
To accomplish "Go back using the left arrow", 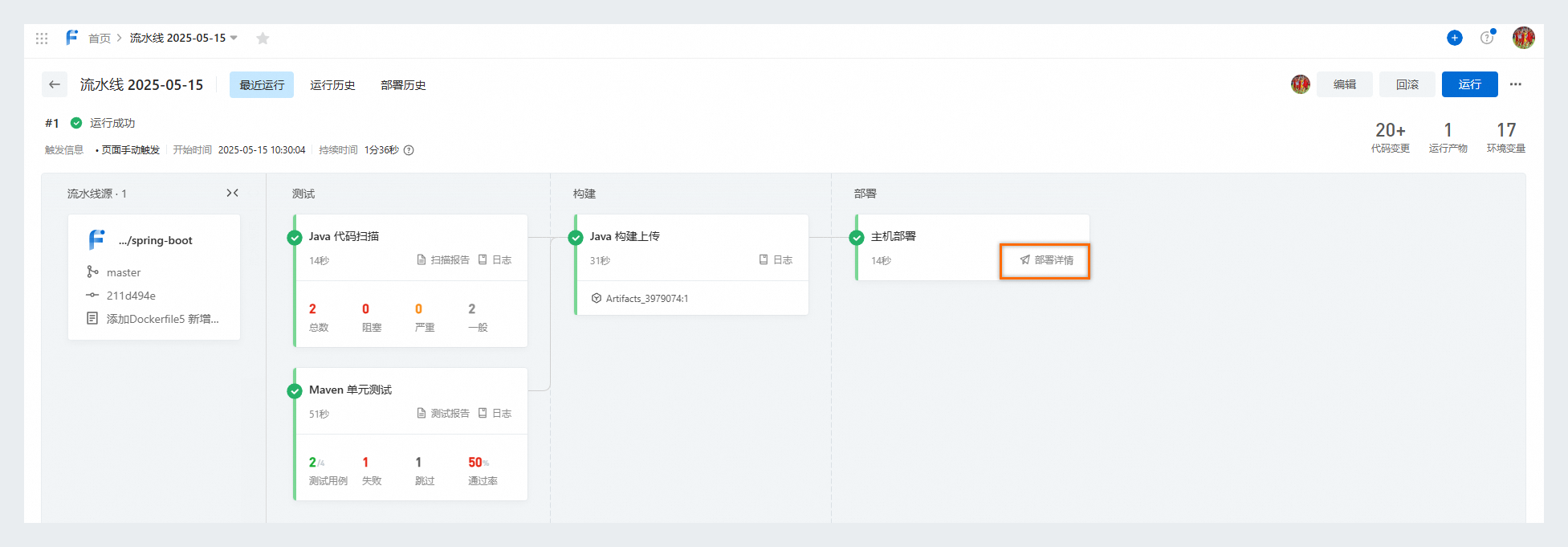I will click(x=55, y=84).
